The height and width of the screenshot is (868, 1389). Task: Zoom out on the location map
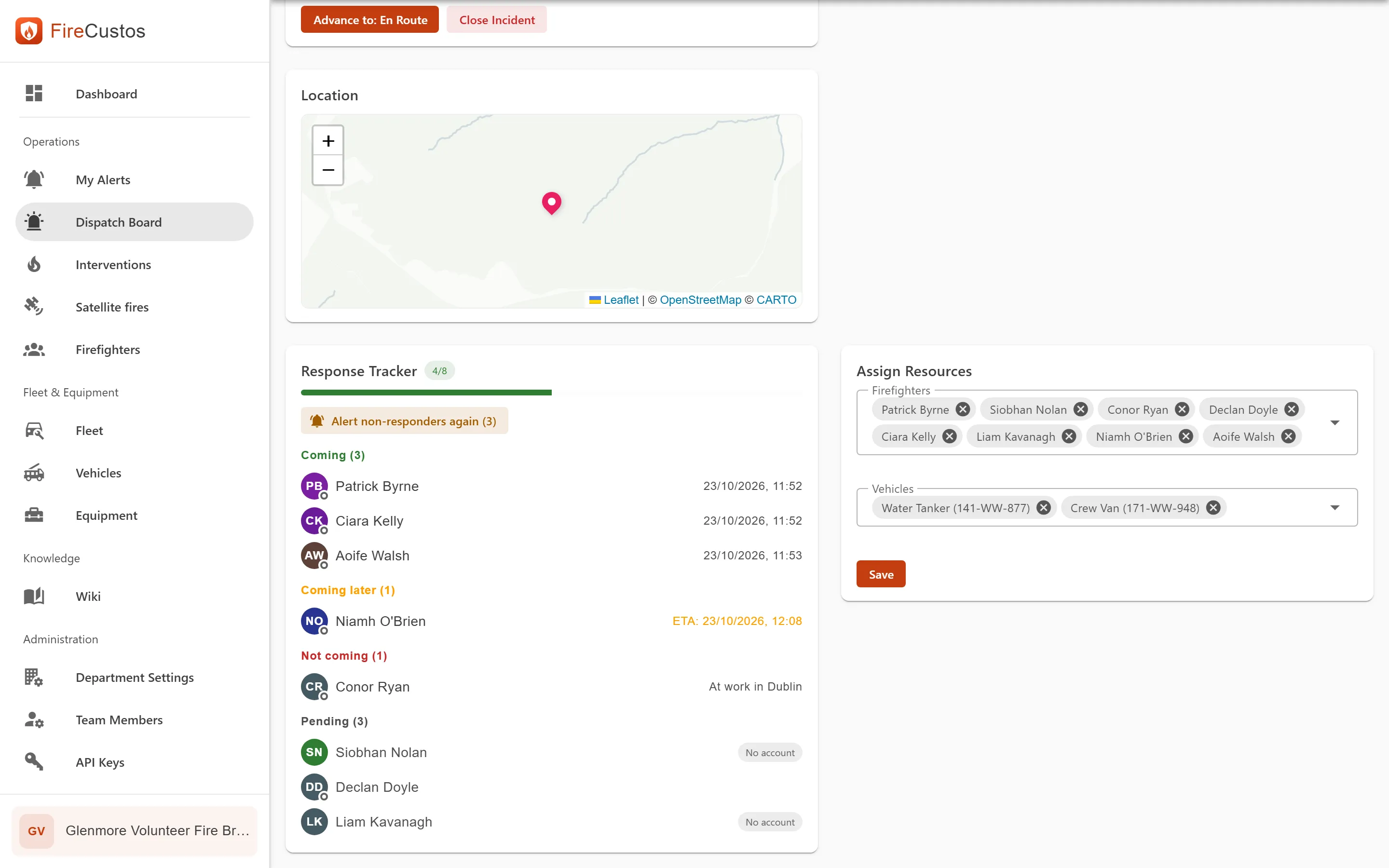point(328,170)
